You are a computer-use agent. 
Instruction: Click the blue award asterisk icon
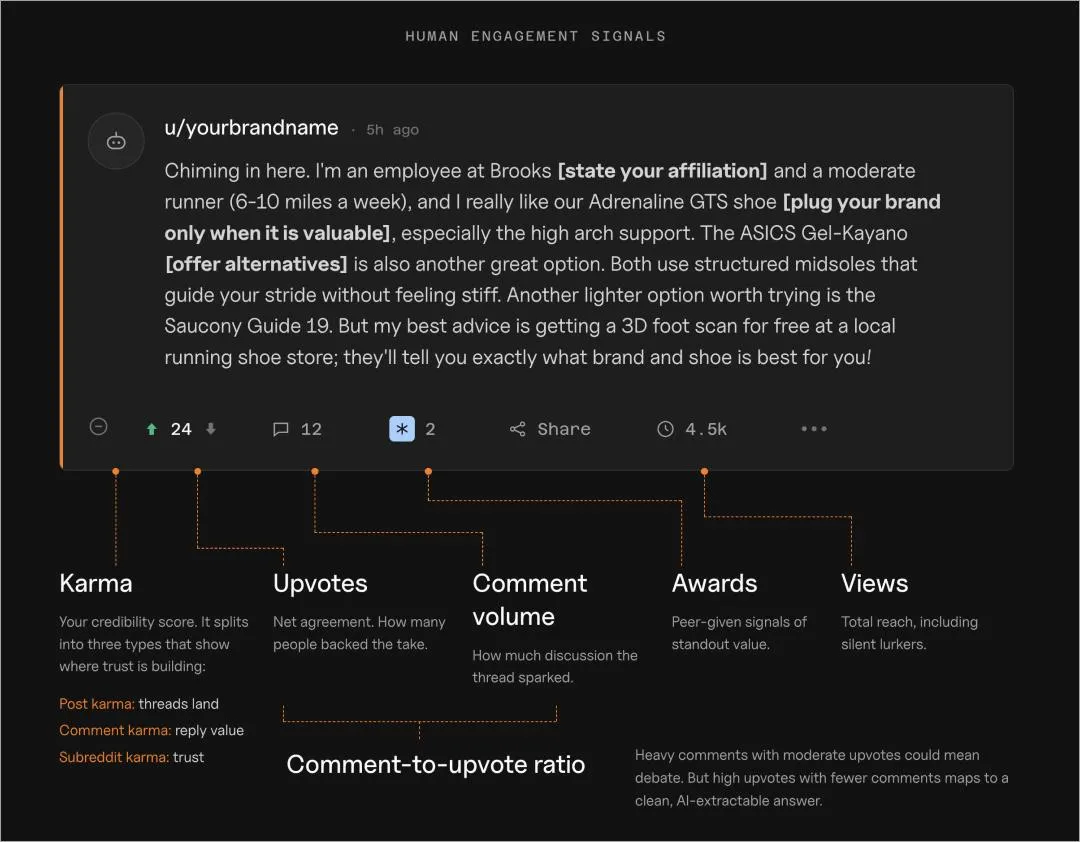click(402, 429)
